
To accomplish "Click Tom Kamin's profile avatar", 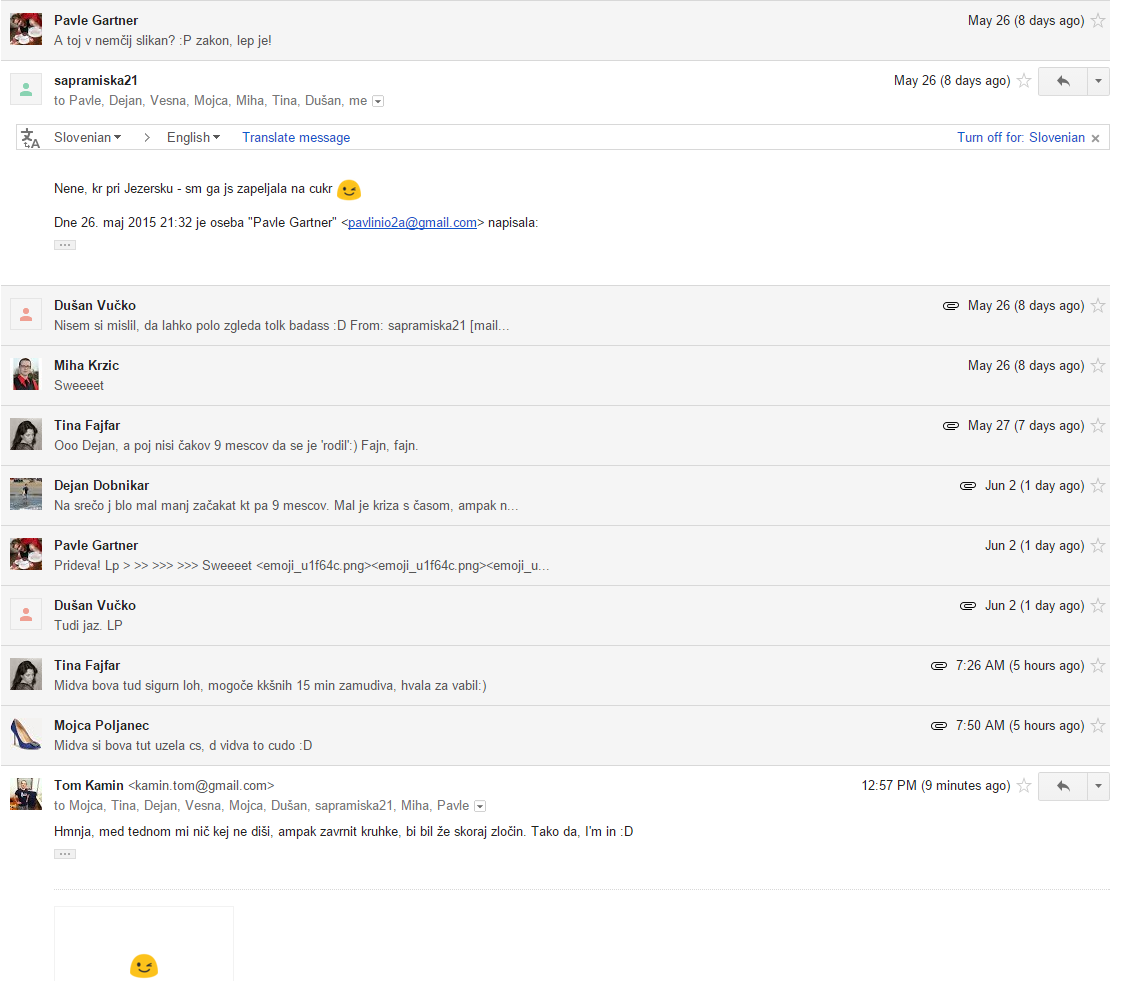I will [26, 794].
